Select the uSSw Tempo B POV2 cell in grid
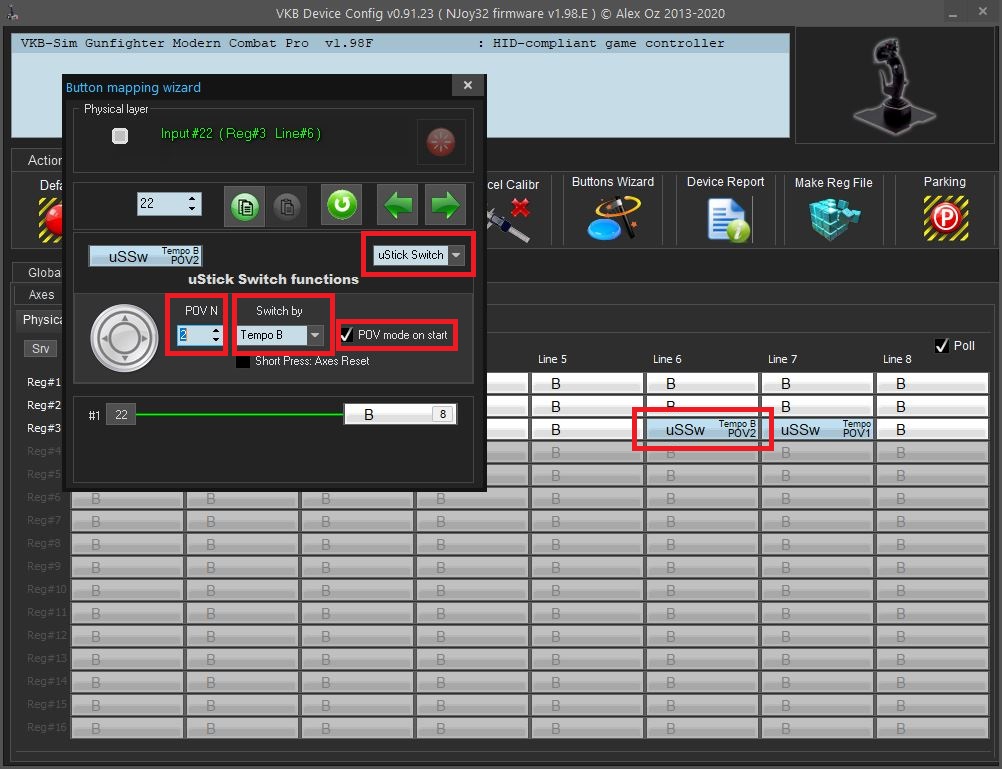This screenshot has height=769, width=1002. (702, 430)
